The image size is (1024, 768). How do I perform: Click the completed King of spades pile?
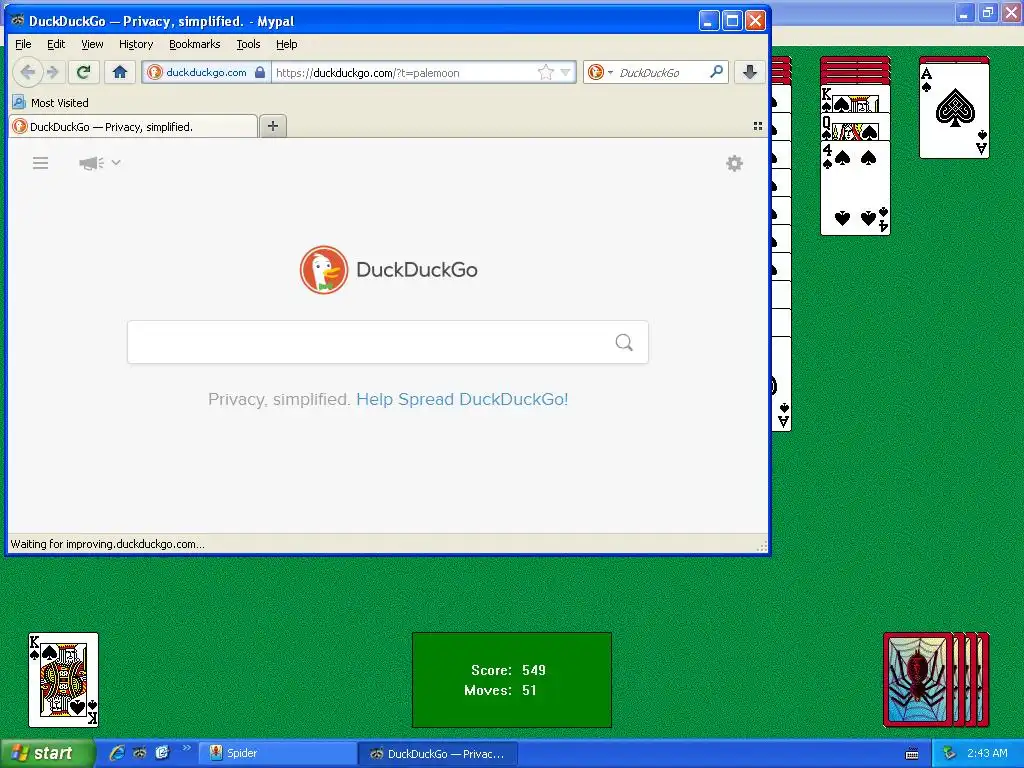point(63,679)
